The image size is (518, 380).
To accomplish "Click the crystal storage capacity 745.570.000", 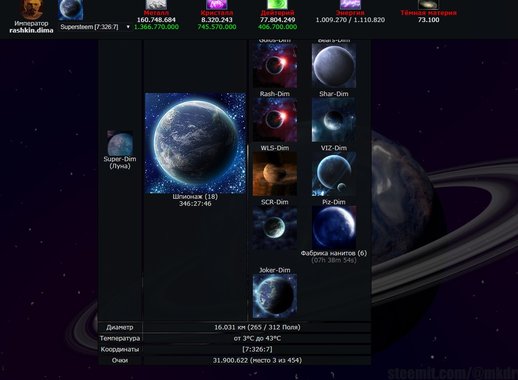I will (x=217, y=27).
